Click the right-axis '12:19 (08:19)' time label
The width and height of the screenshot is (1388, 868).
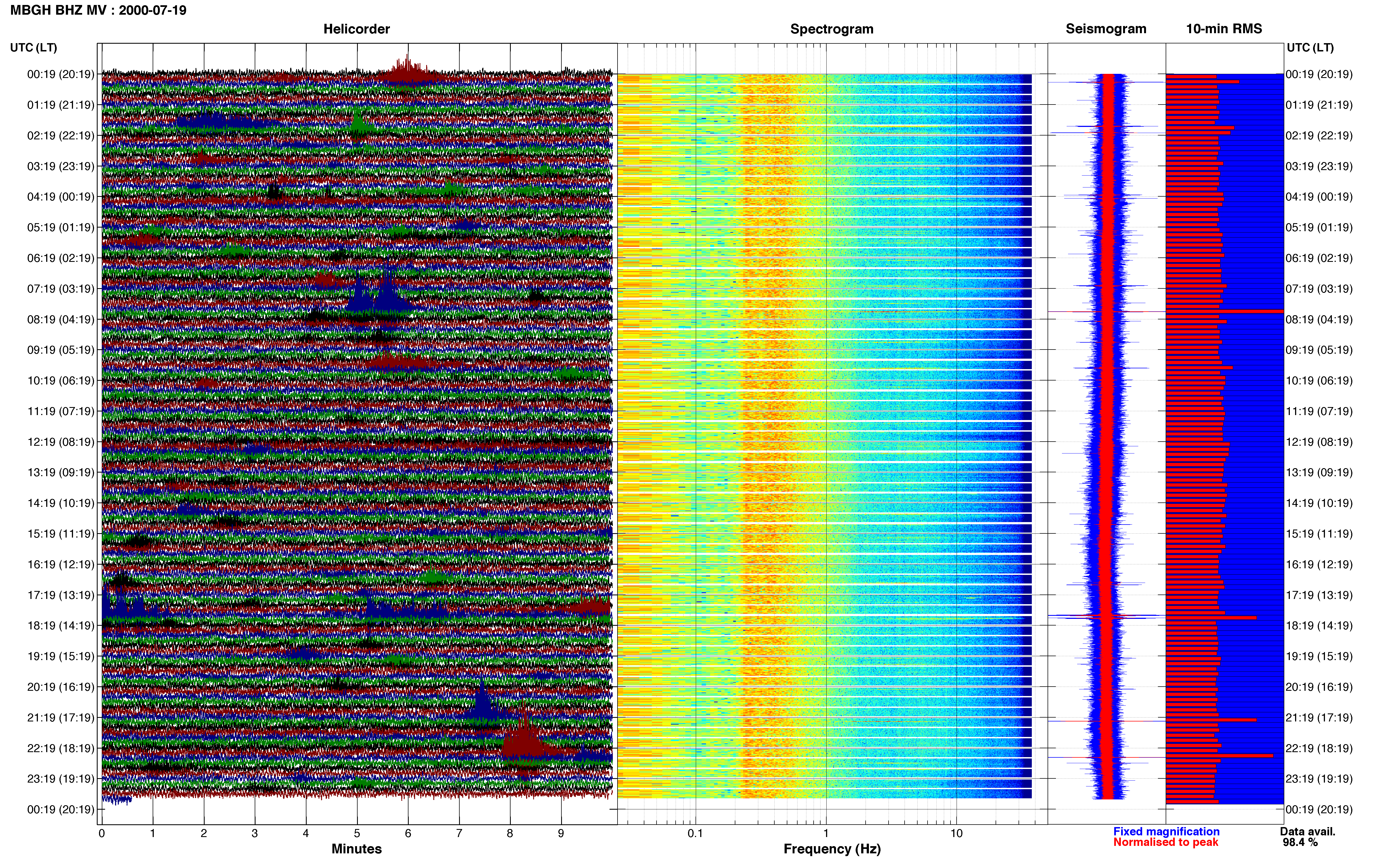(x=1319, y=442)
